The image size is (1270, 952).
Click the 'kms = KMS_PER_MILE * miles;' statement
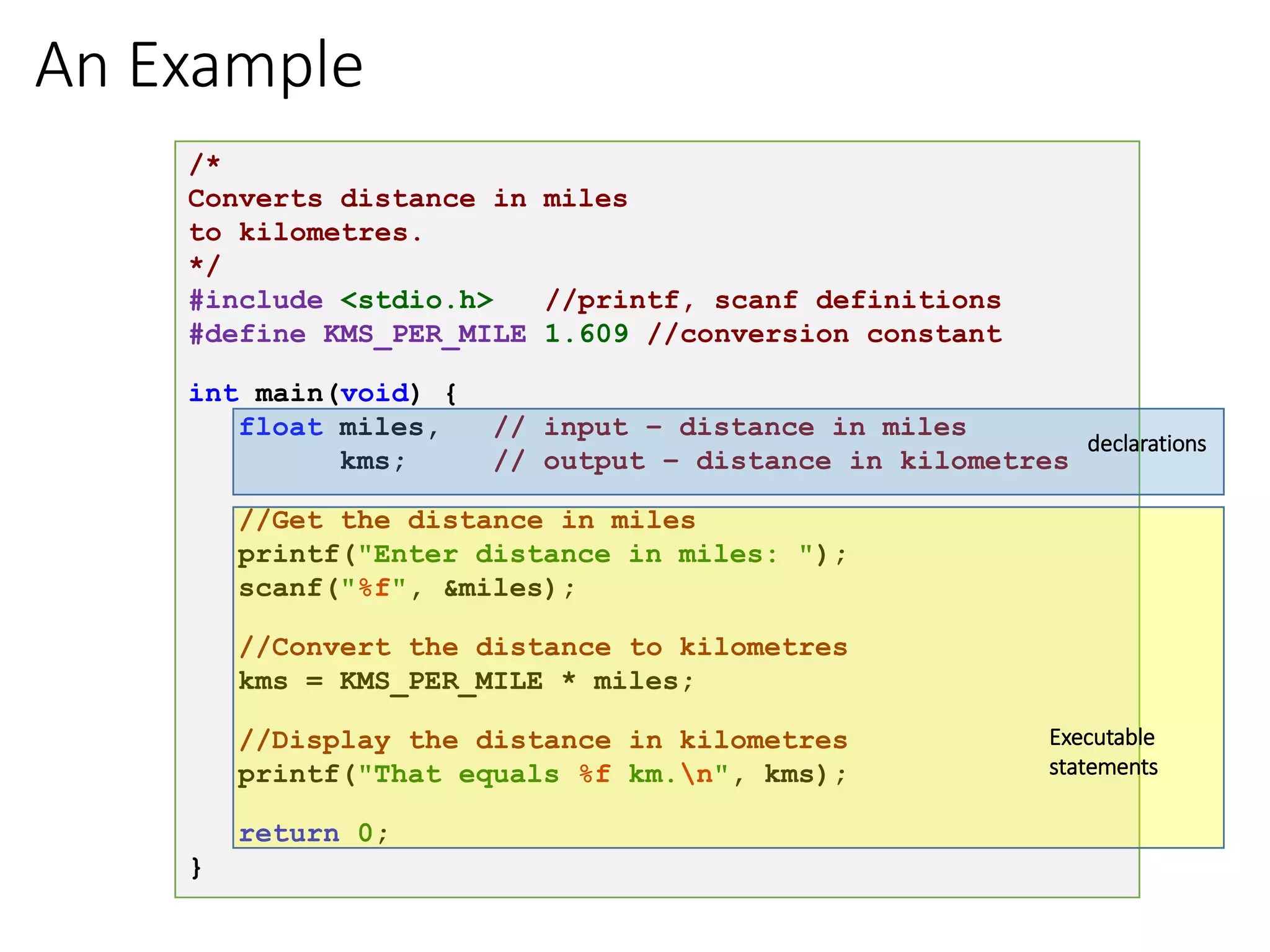coord(466,682)
